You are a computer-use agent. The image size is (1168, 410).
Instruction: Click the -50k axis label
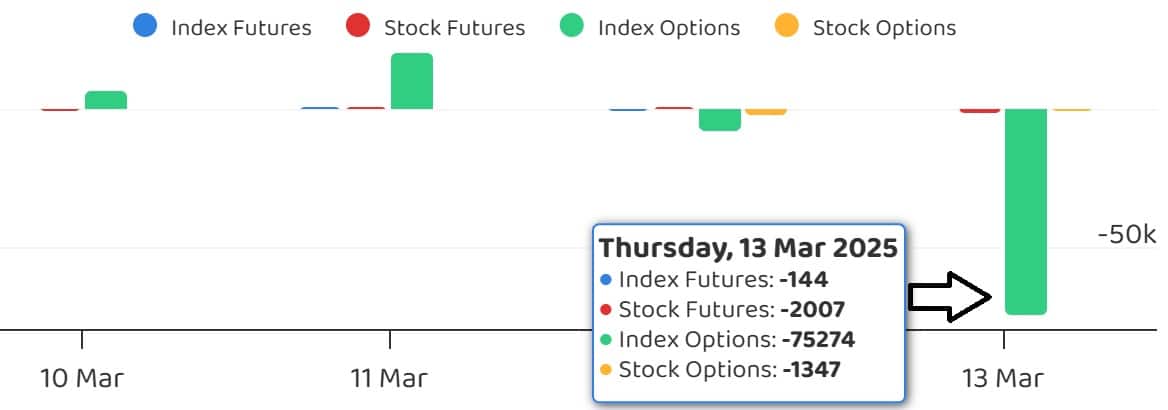point(1125,235)
